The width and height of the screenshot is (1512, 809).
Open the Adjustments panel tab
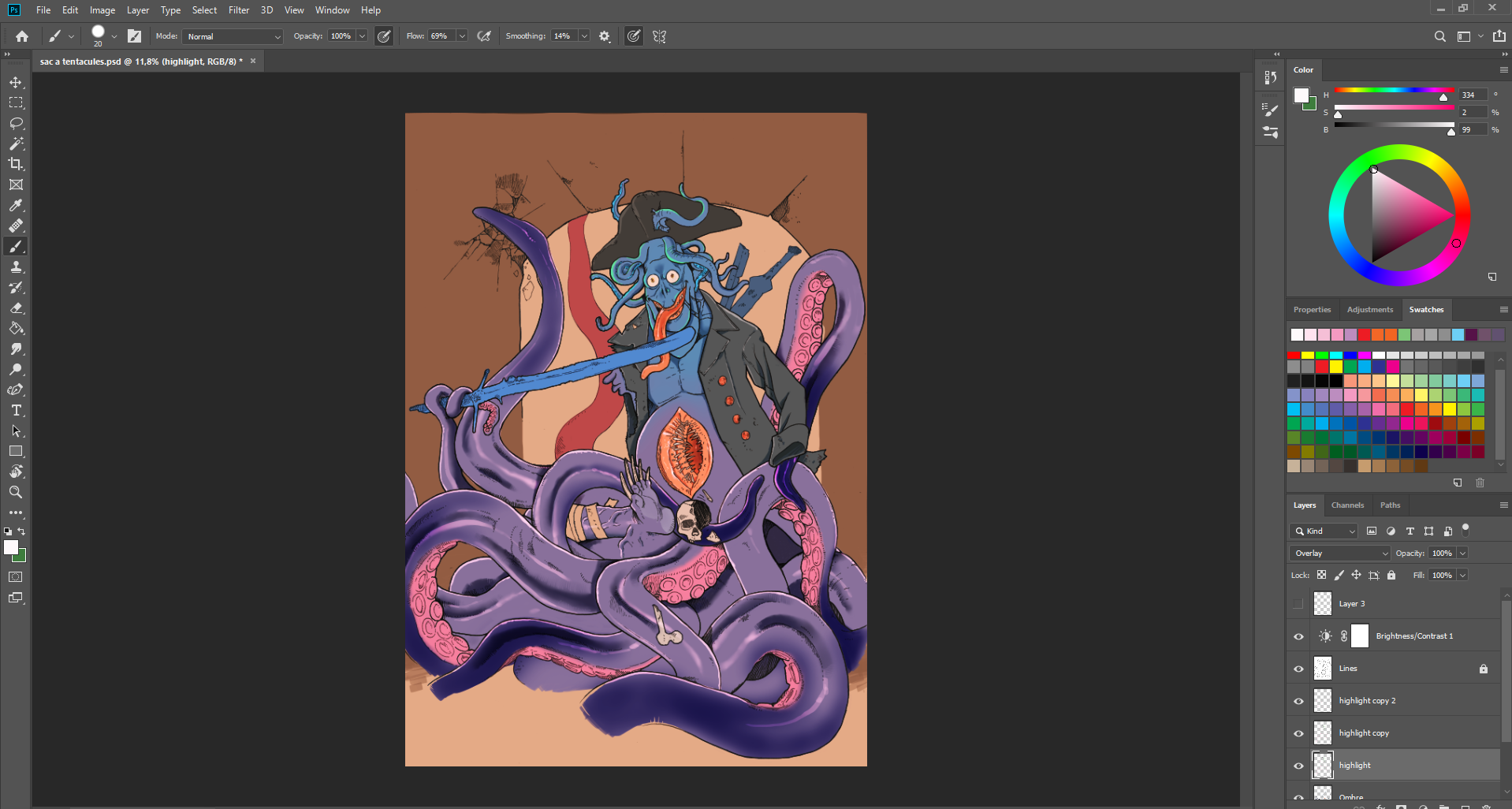click(1369, 310)
